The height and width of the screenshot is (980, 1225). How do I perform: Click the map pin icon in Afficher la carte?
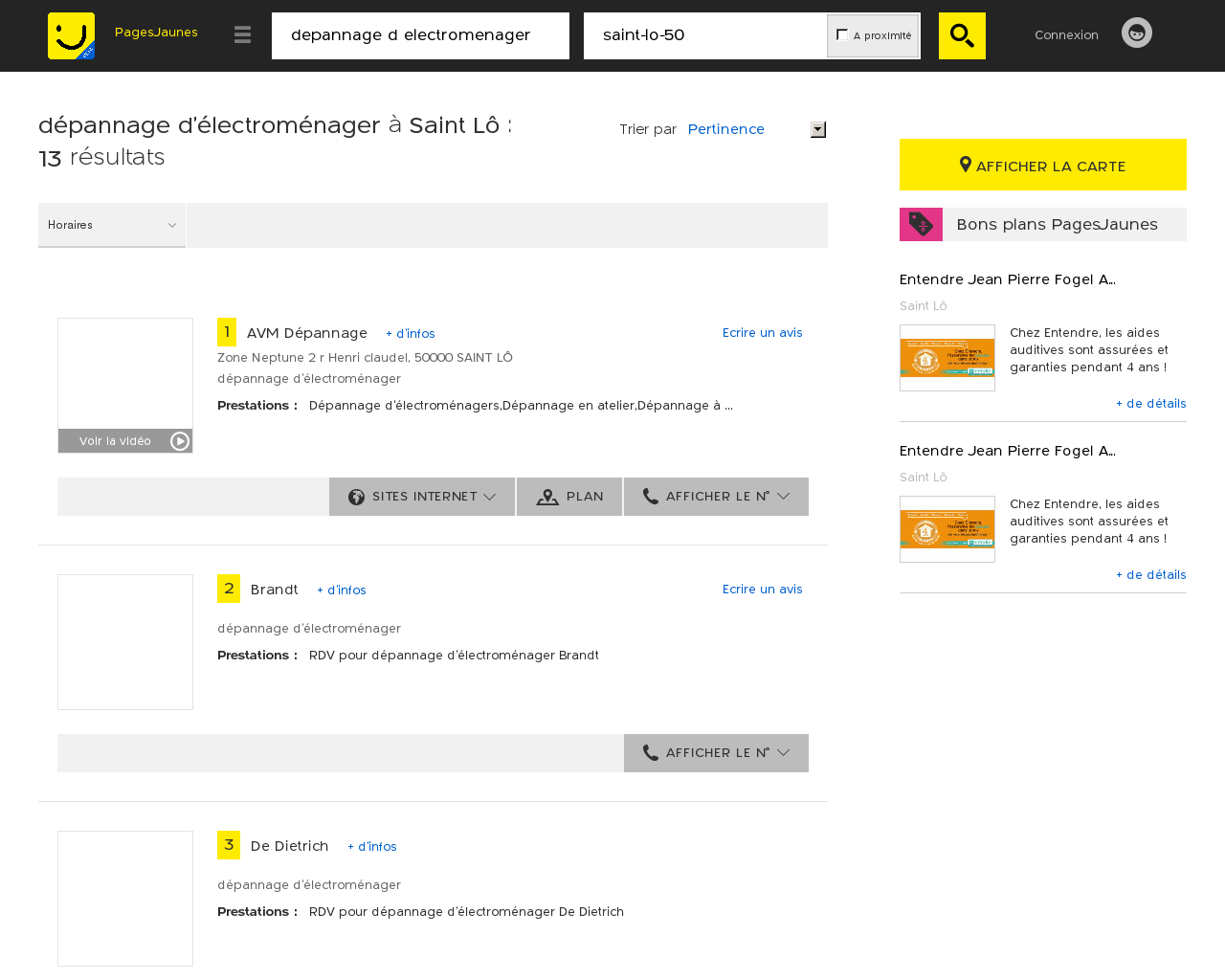pyautogui.click(x=966, y=165)
